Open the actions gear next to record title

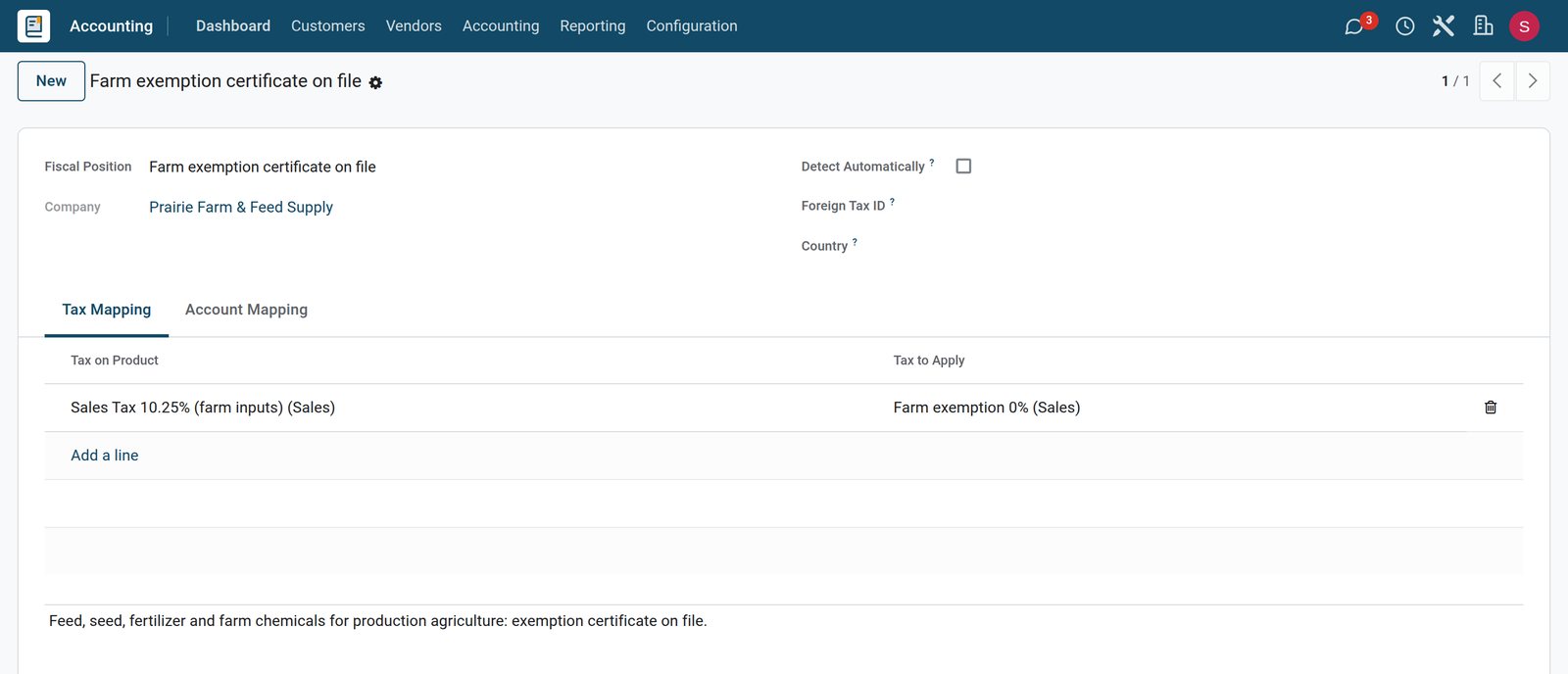click(375, 83)
